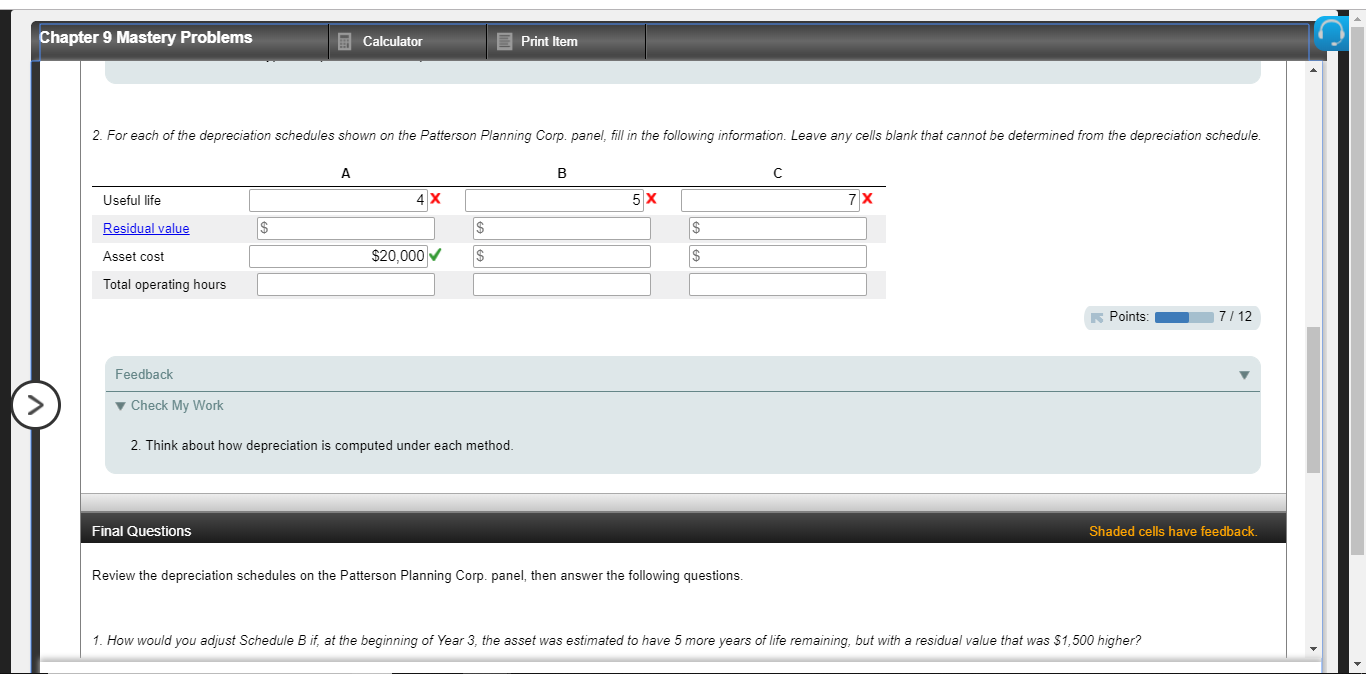Click the Points progress bar

[1184, 317]
